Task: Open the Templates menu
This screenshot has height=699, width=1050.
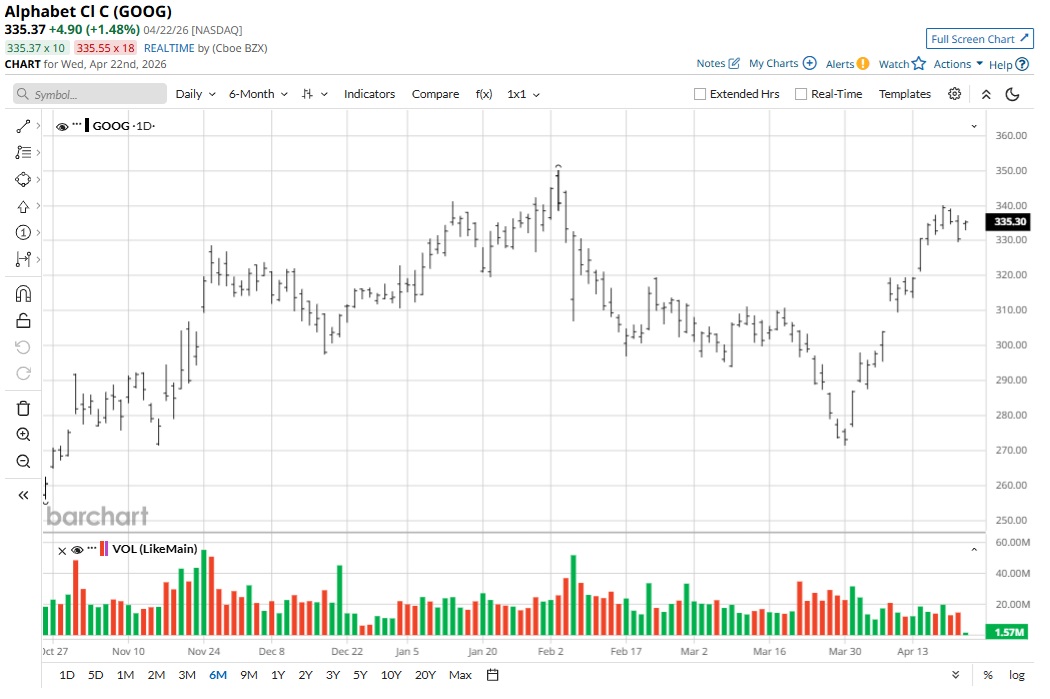Action: pyautogui.click(x=905, y=94)
